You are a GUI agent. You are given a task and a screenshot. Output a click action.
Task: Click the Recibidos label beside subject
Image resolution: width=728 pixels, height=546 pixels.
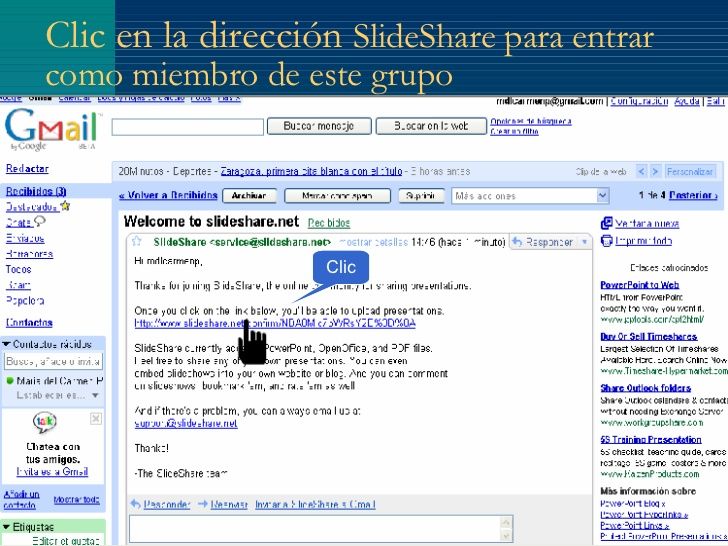[x=329, y=223]
